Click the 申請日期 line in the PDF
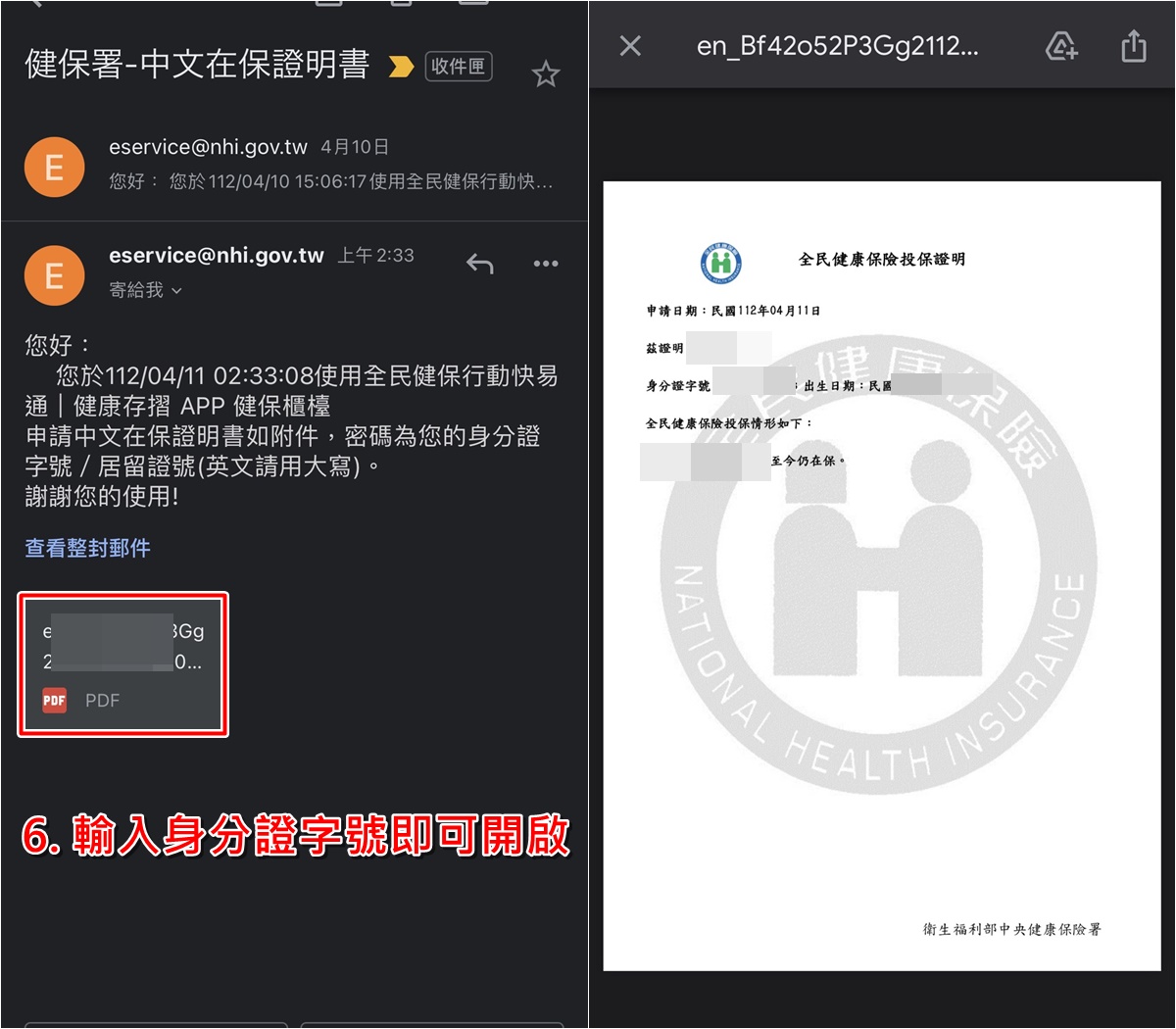Image resolution: width=1176 pixels, height=1029 pixels. click(x=733, y=311)
